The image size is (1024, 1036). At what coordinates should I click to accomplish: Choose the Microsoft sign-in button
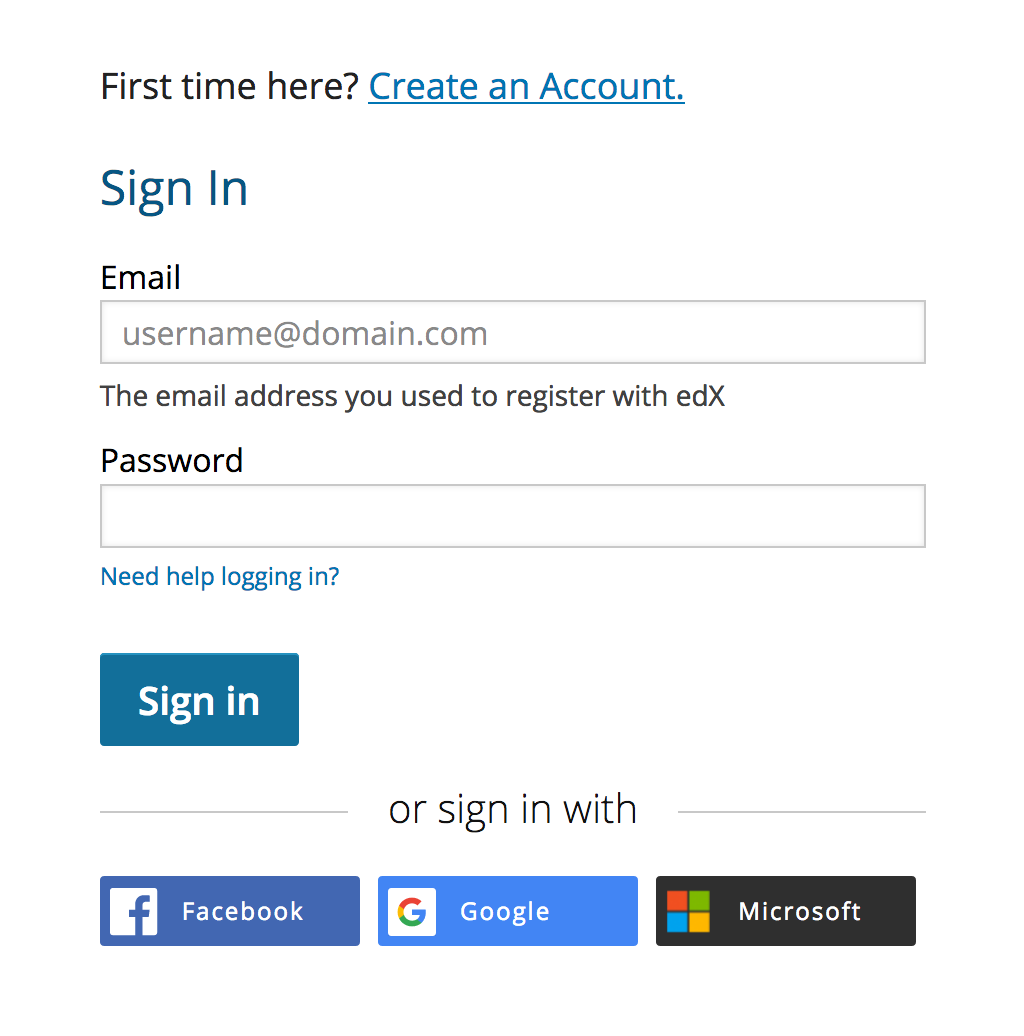pos(786,910)
